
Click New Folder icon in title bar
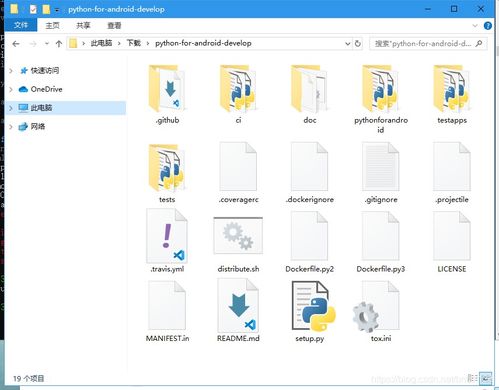[x=46, y=10]
